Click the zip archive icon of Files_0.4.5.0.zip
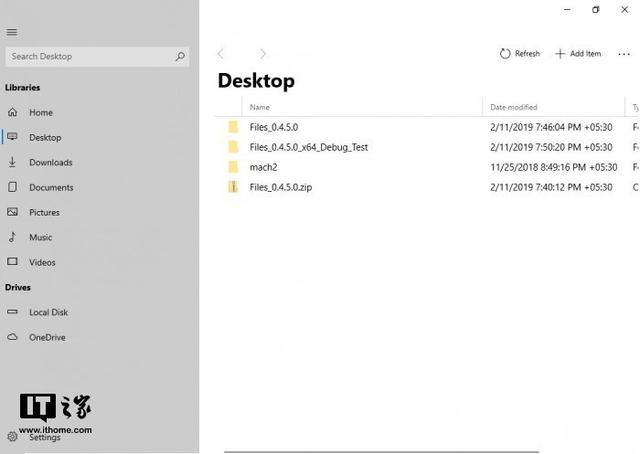Image resolution: width=640 pixels, height=454 pixels. (x=233, y=187)
